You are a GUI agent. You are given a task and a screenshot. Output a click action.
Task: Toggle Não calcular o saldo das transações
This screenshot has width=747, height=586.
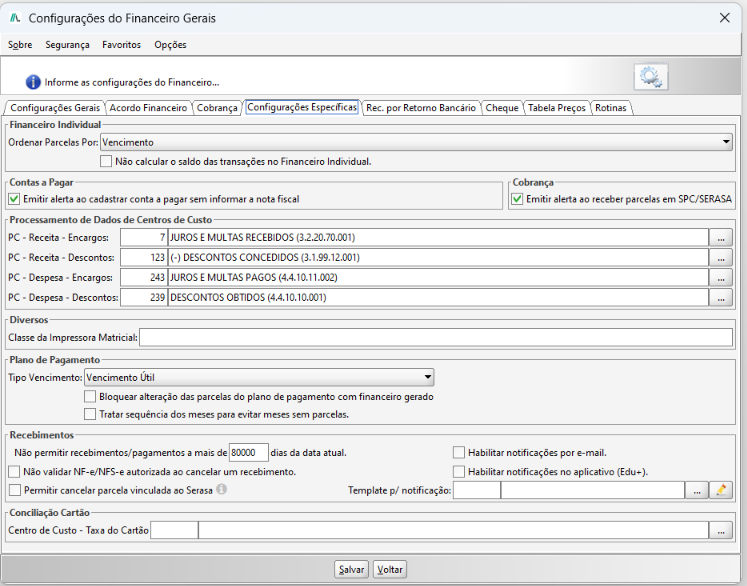tap(106, 162)
